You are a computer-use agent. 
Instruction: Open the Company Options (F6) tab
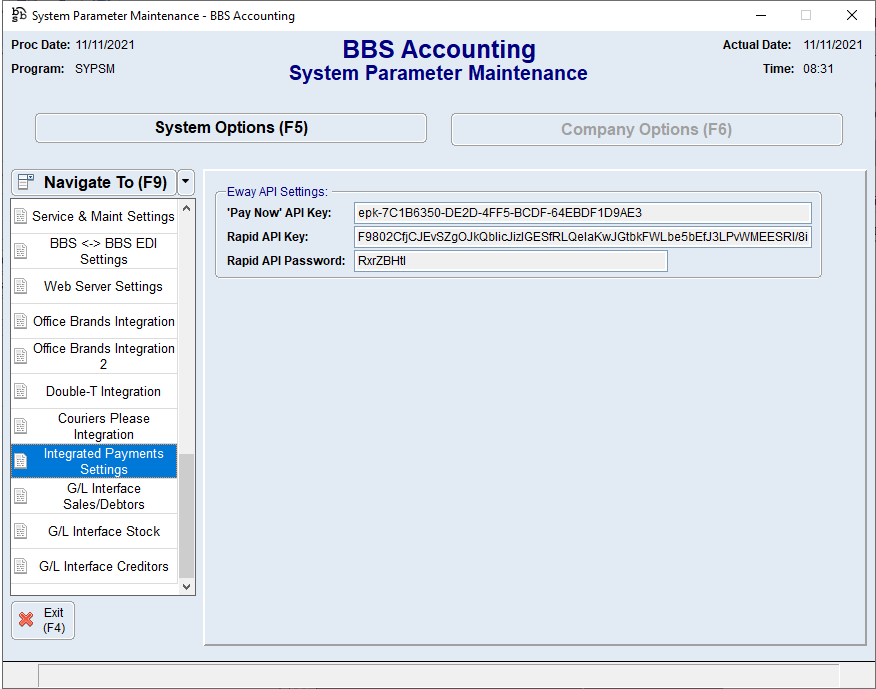(646, 129)
